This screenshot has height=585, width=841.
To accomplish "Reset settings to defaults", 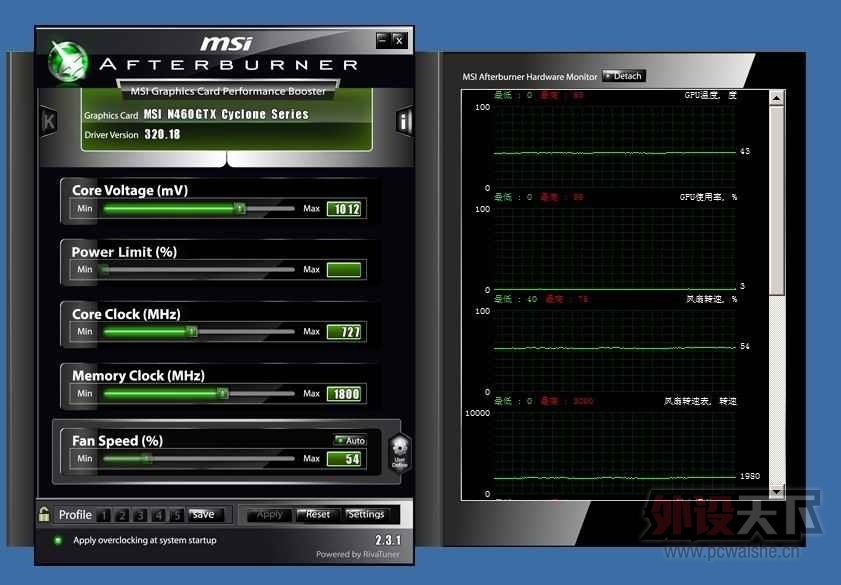I will (x=318, y=515).
